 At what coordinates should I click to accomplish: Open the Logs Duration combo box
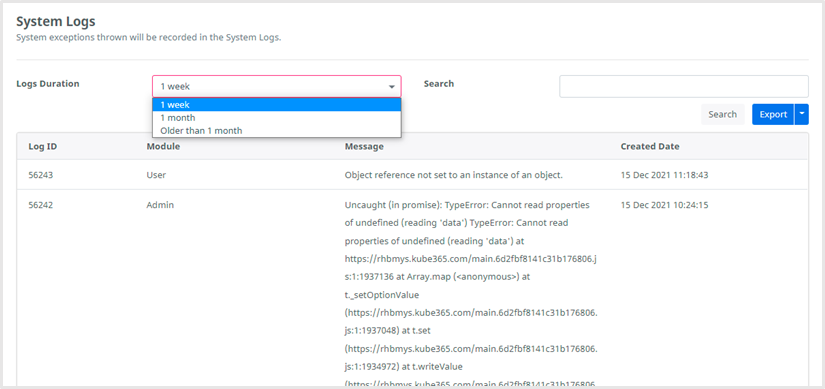[x=277, y=86]
